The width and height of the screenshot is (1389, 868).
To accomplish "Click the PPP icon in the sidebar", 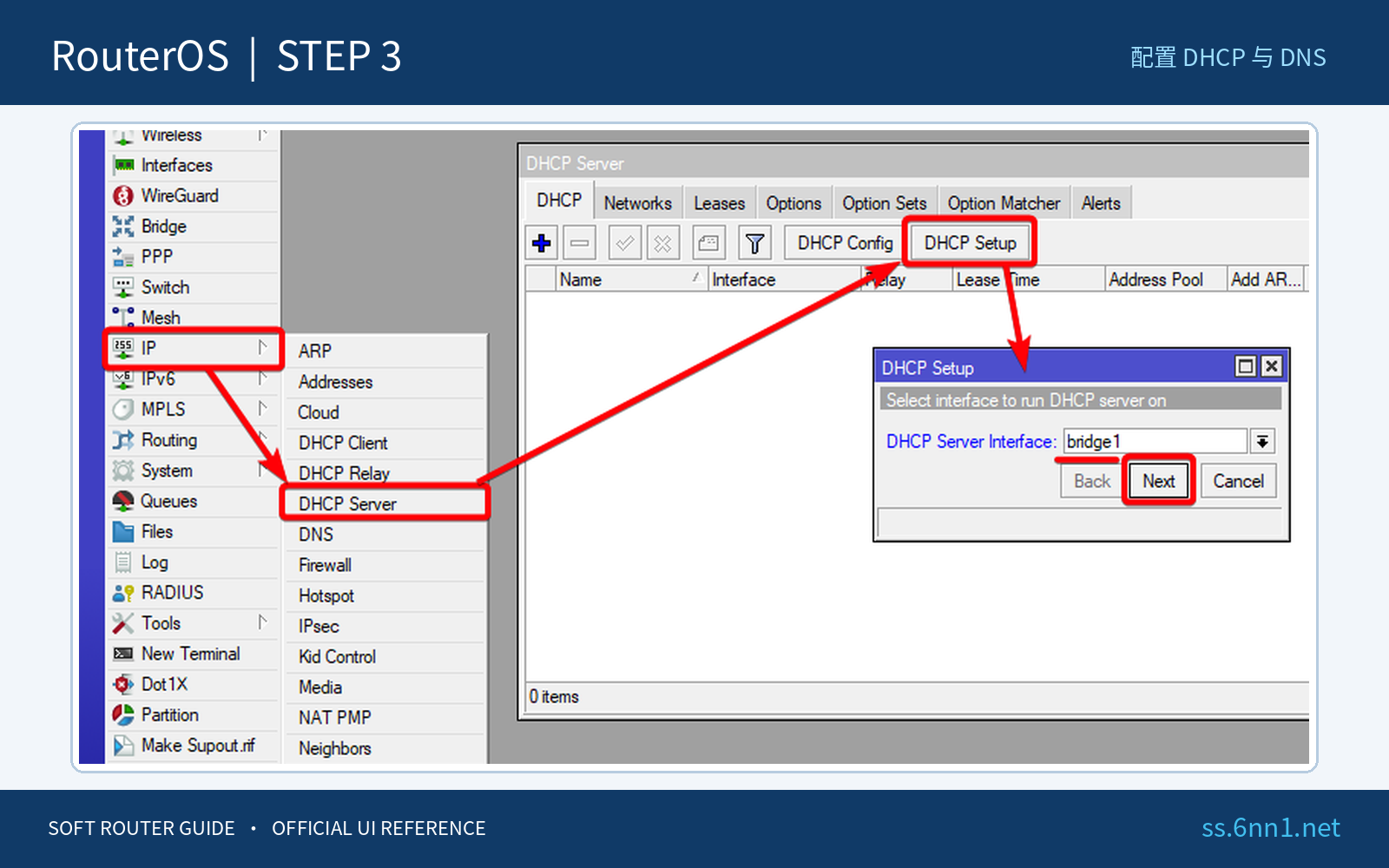I will tap(124, 257).
